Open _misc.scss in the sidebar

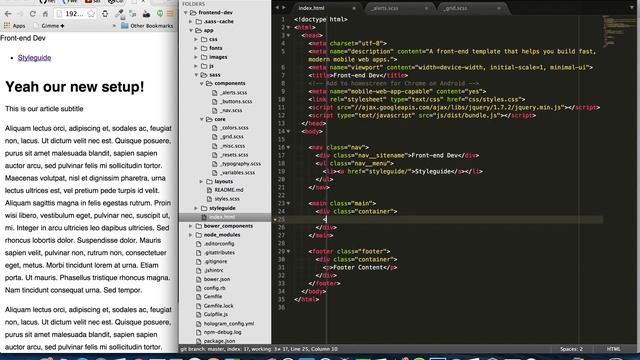(232, 146)
